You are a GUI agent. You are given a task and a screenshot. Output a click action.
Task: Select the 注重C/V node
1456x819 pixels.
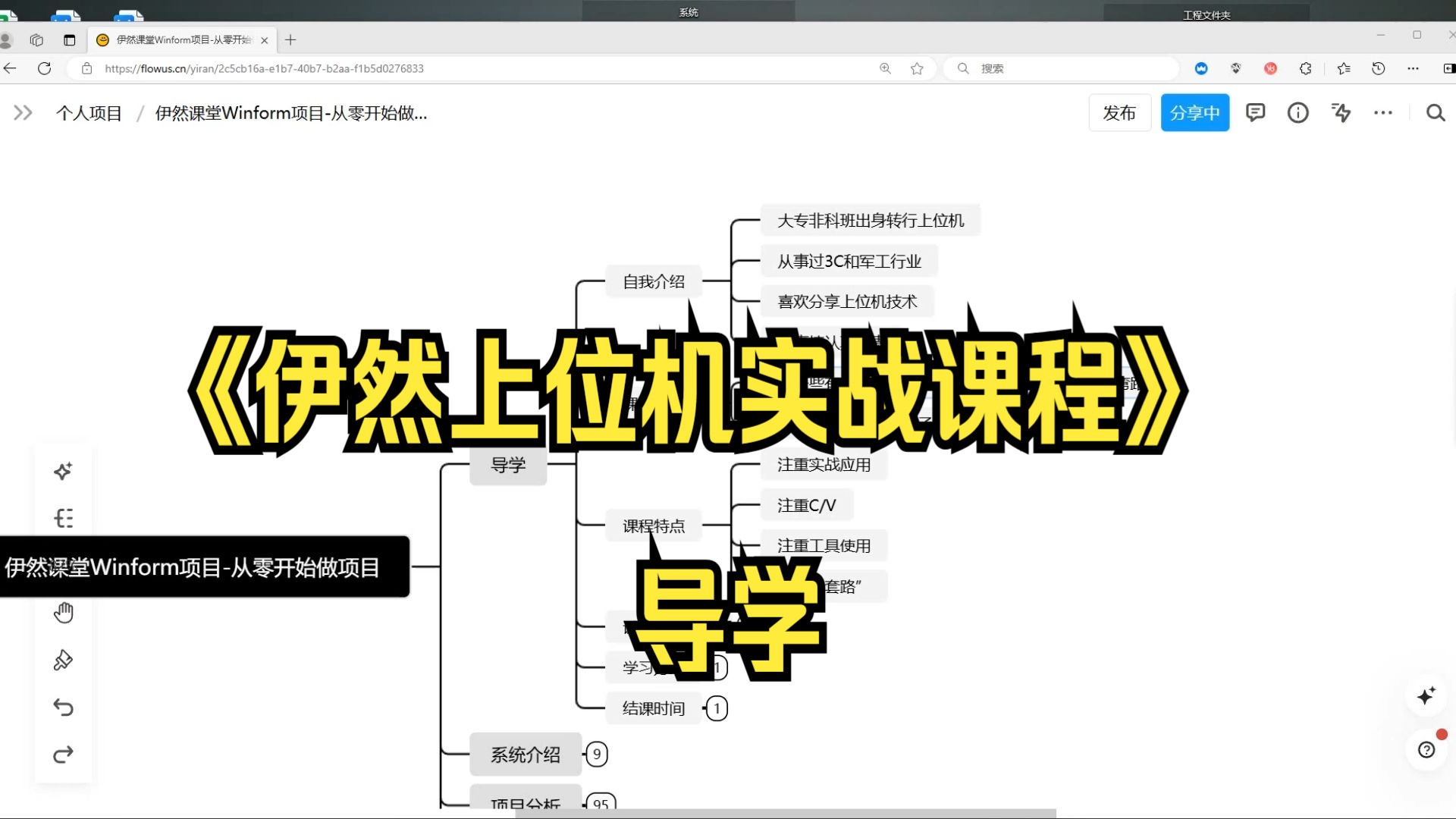[806, 505]
